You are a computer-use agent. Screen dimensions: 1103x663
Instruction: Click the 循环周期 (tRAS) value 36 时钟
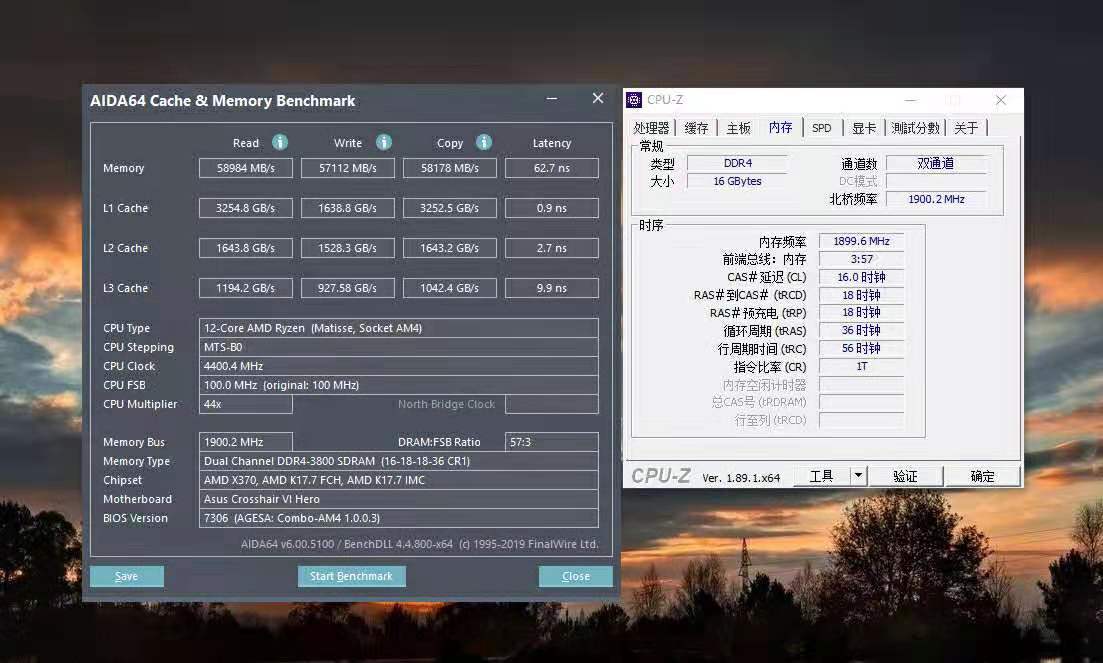(x=861, y=330)
